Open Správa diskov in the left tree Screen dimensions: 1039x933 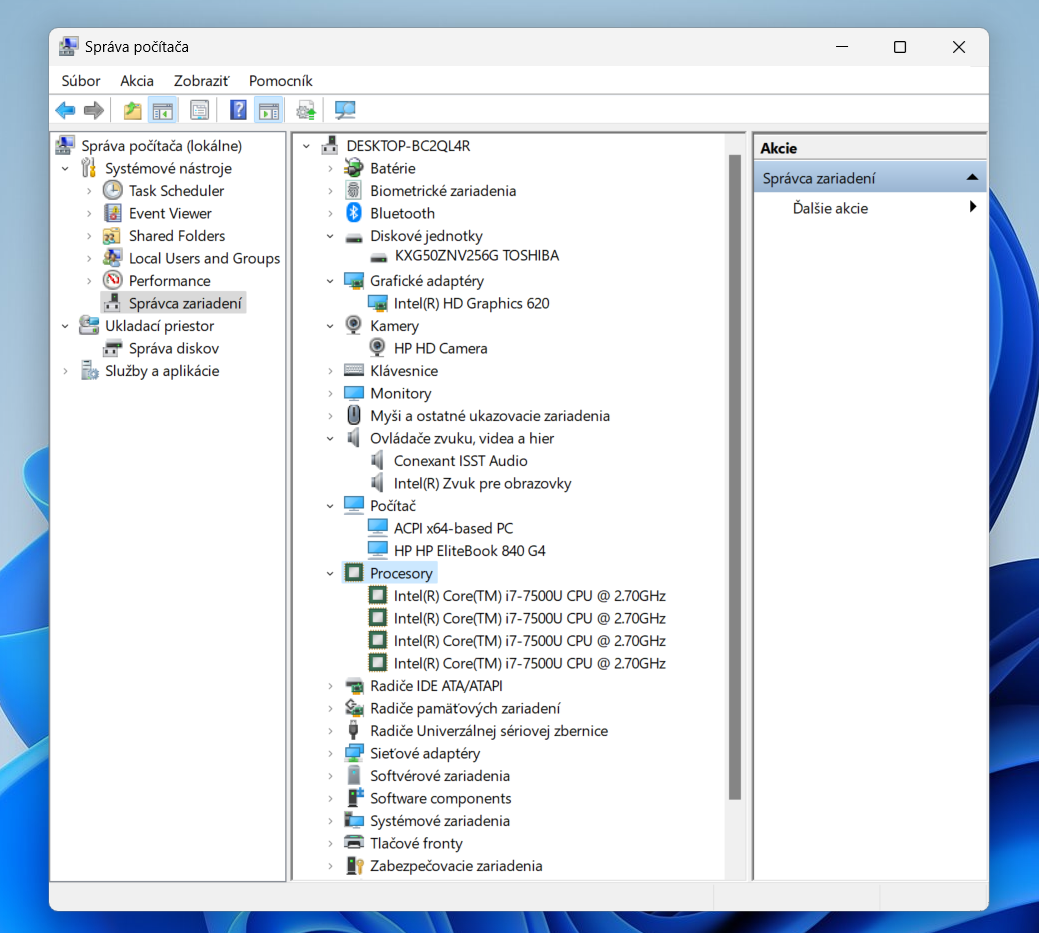(x=173, y=349)
